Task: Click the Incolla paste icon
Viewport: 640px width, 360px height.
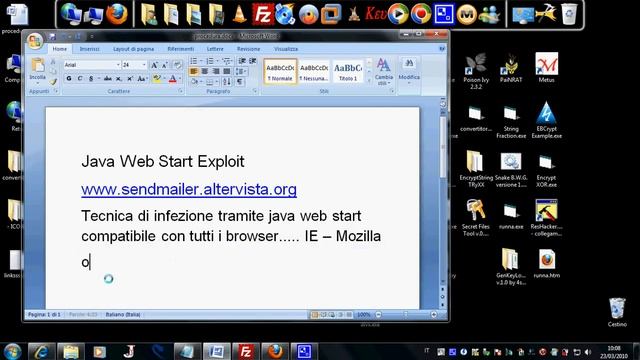Action: (38, 65)
